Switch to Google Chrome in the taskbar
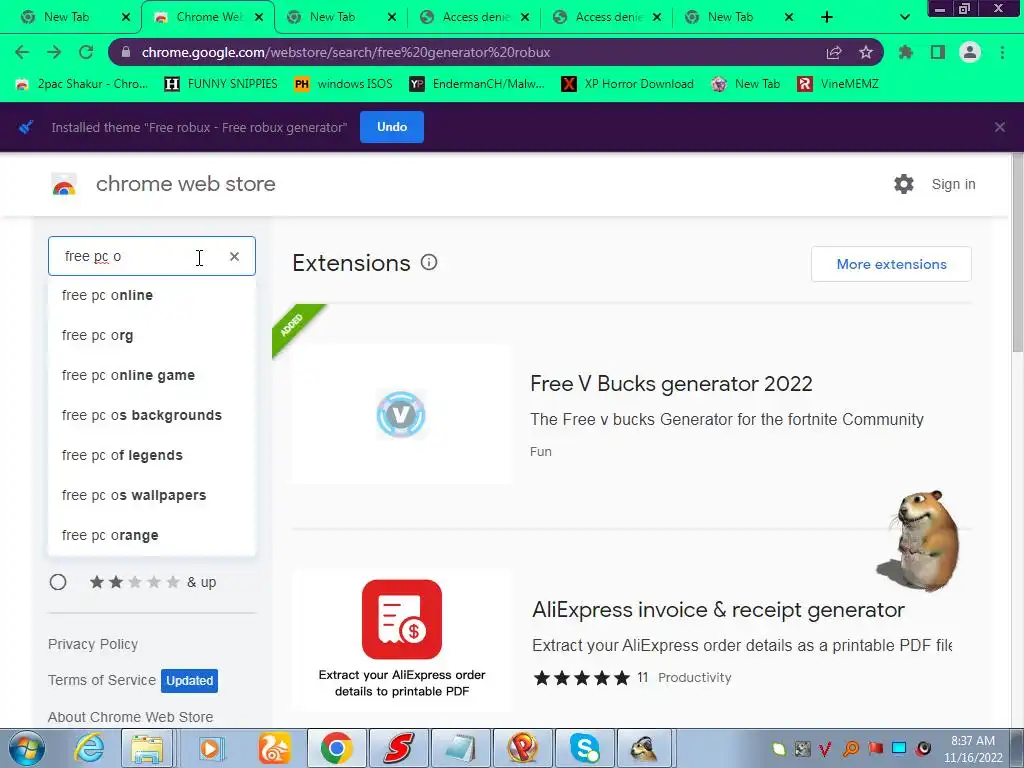Image resolution: width=1024 pixels, height=768 pixels. point(336,748)
